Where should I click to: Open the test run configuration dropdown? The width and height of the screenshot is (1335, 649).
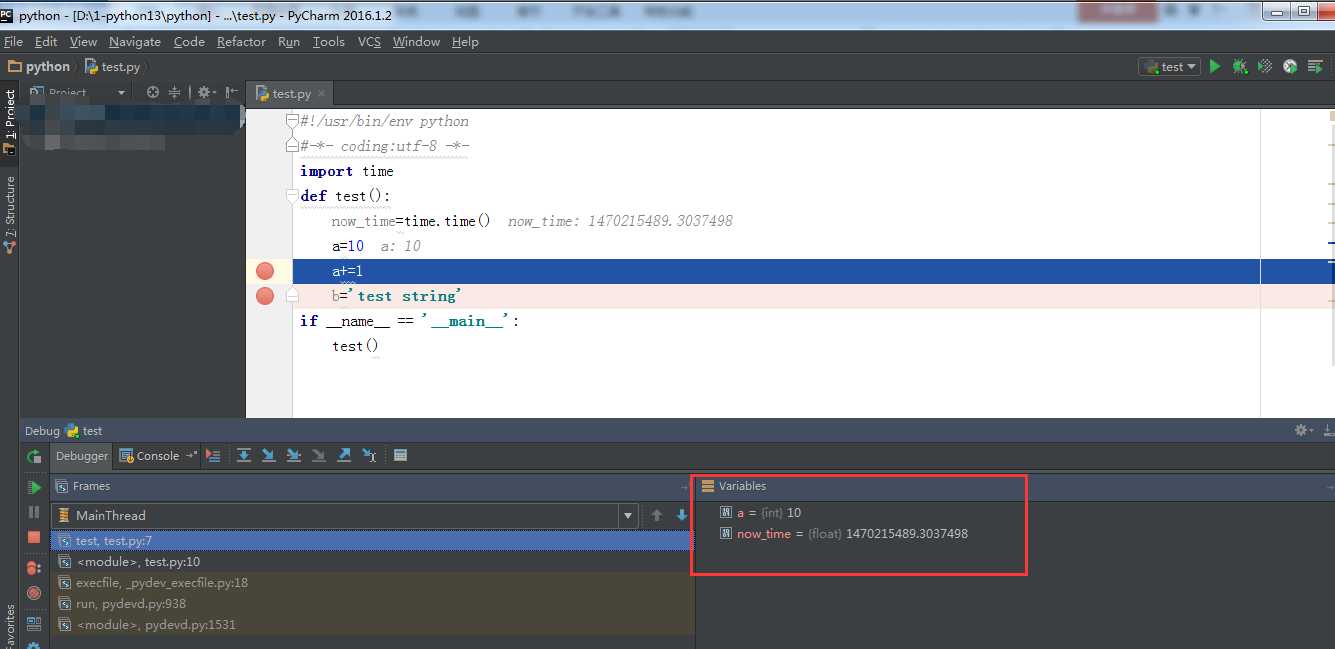point(1169,66)
